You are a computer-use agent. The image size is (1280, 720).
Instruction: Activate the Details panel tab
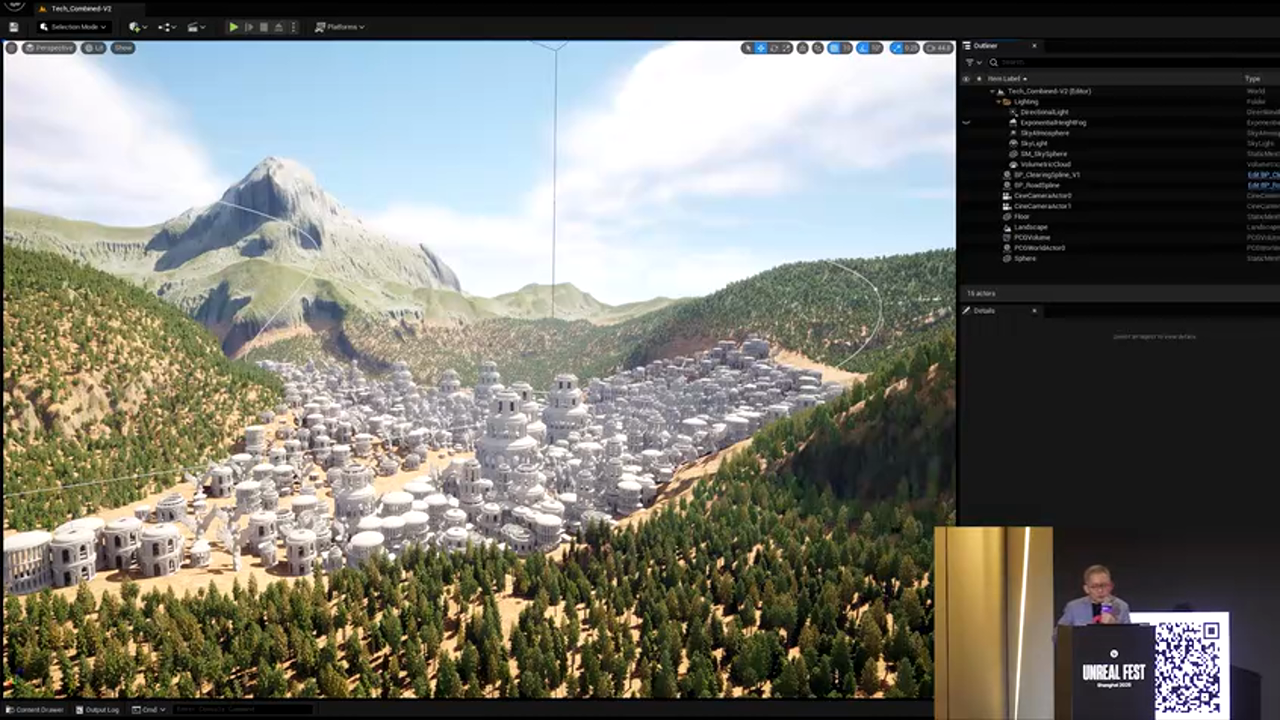pyautogui.click(x=984, y=311)
